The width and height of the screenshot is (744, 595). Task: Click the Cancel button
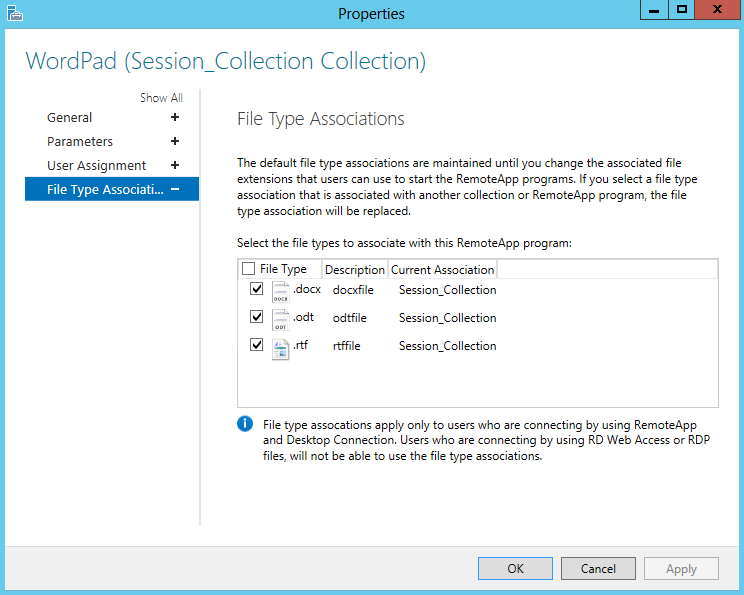point(598,568)
